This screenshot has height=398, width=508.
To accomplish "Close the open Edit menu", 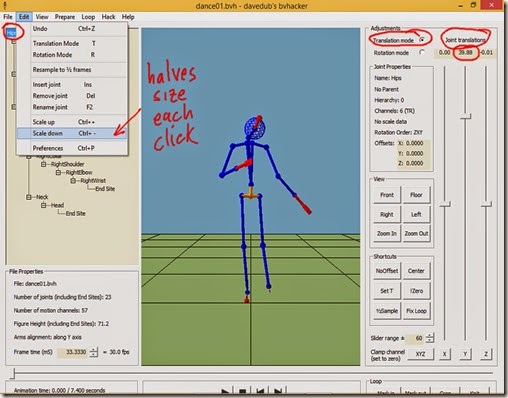I will (x=24, y=17).
